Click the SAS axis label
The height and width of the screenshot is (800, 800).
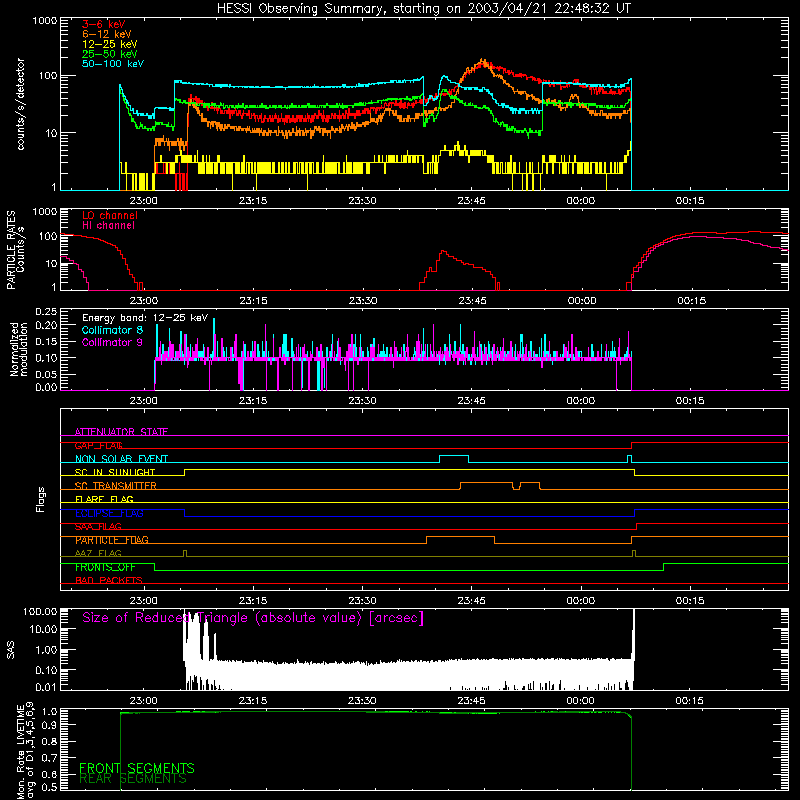tap(11, 650)
